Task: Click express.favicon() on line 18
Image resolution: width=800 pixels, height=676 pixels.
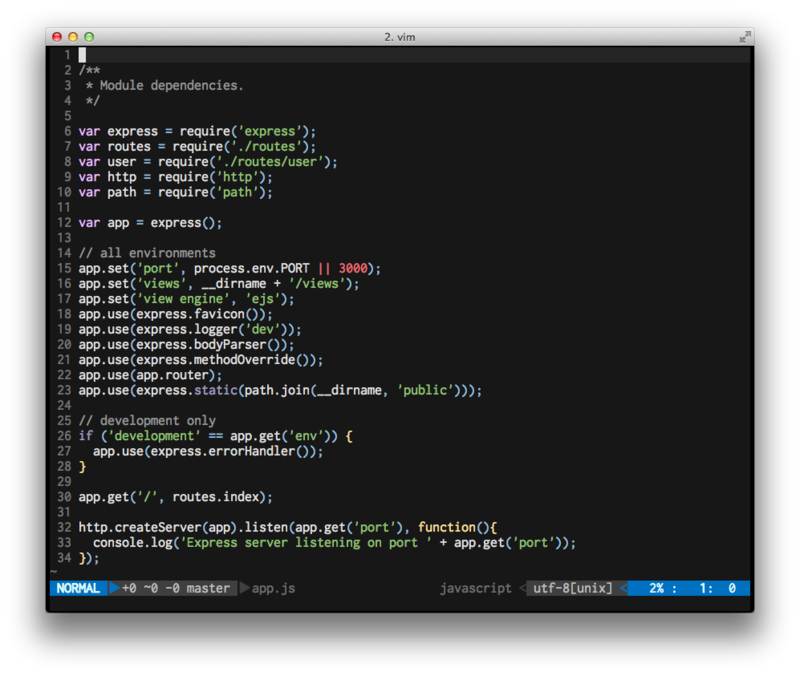Action: point(197,314)
